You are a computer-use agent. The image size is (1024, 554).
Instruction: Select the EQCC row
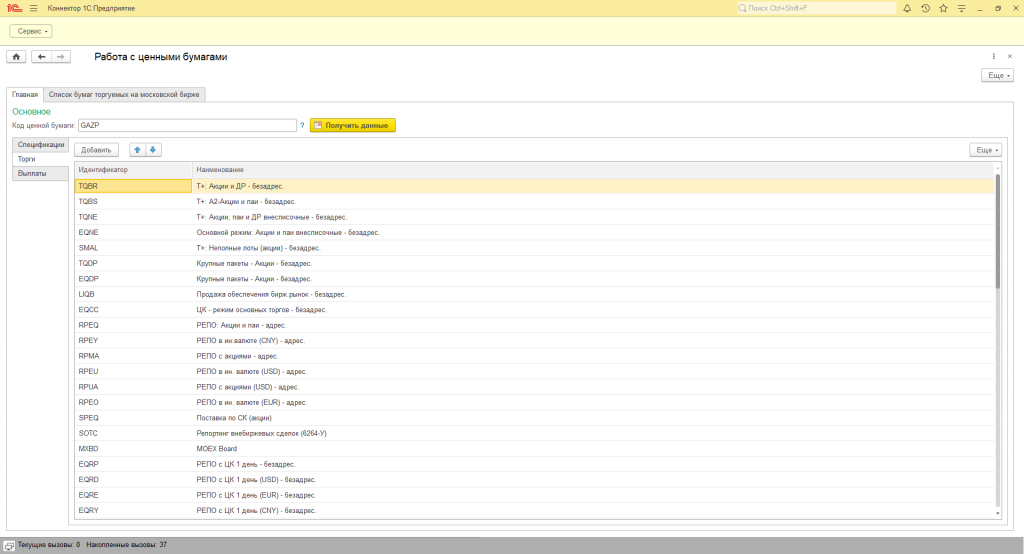pyautogui.click(x=534, y=310)
